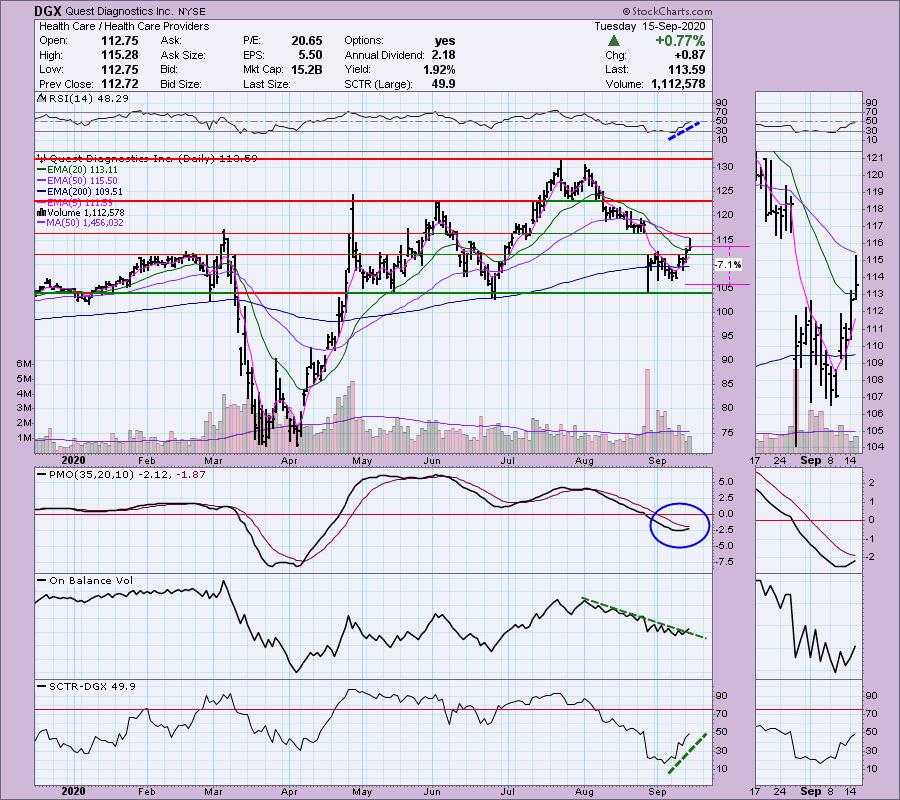The height and width of the screenshot is (800, 900).
Task: Click the MA(50) 1,456,032 legend entry
Action: point(85,223)
